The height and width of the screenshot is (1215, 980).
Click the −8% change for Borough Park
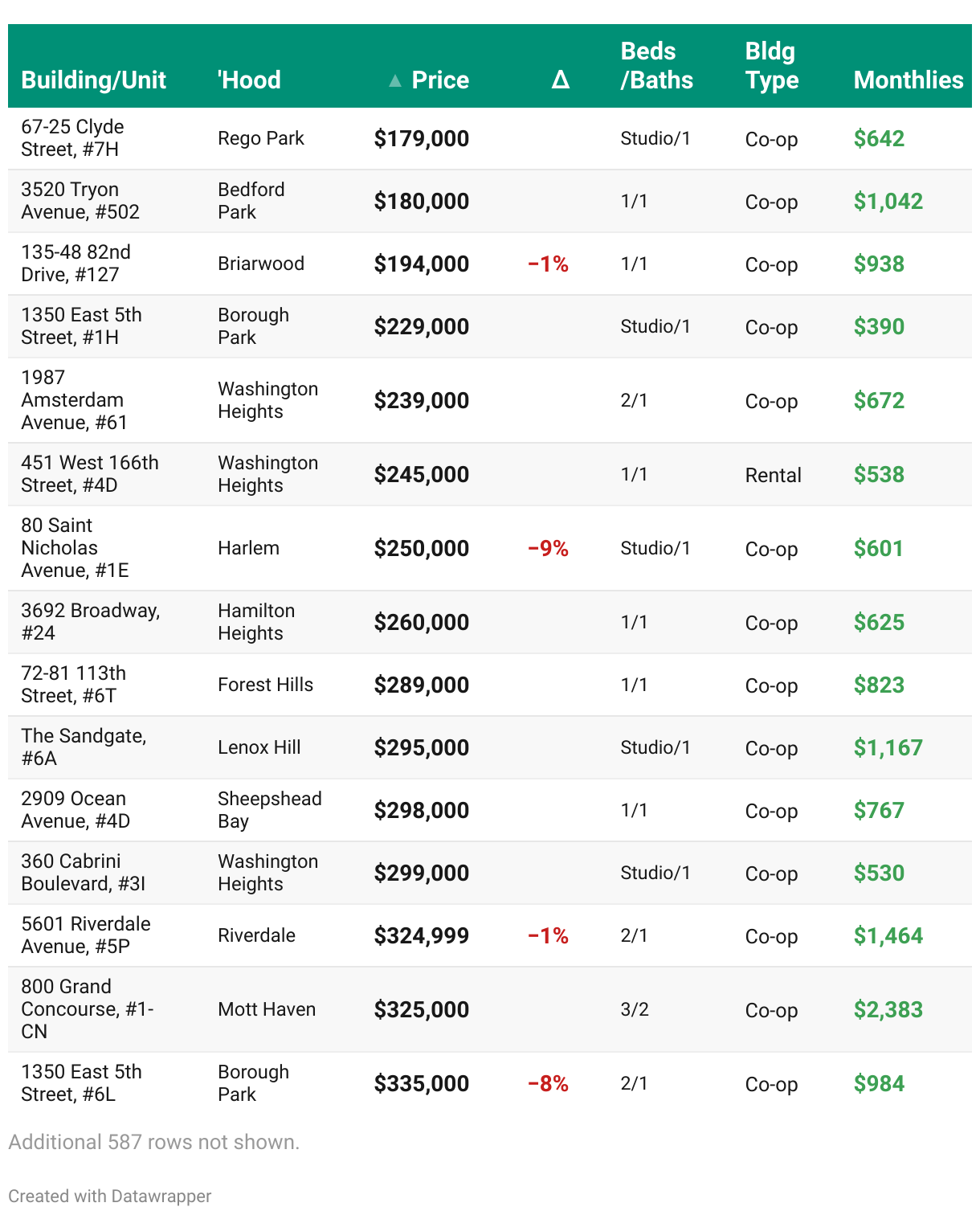[548, 1083]
